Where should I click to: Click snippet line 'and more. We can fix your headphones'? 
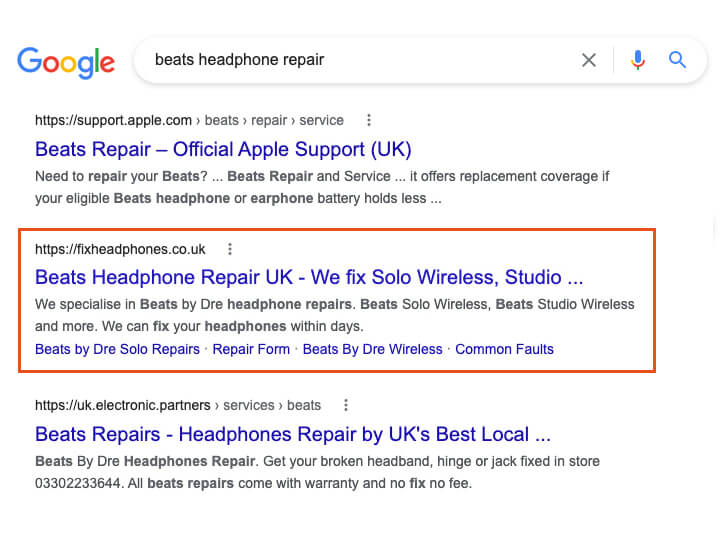161,327
